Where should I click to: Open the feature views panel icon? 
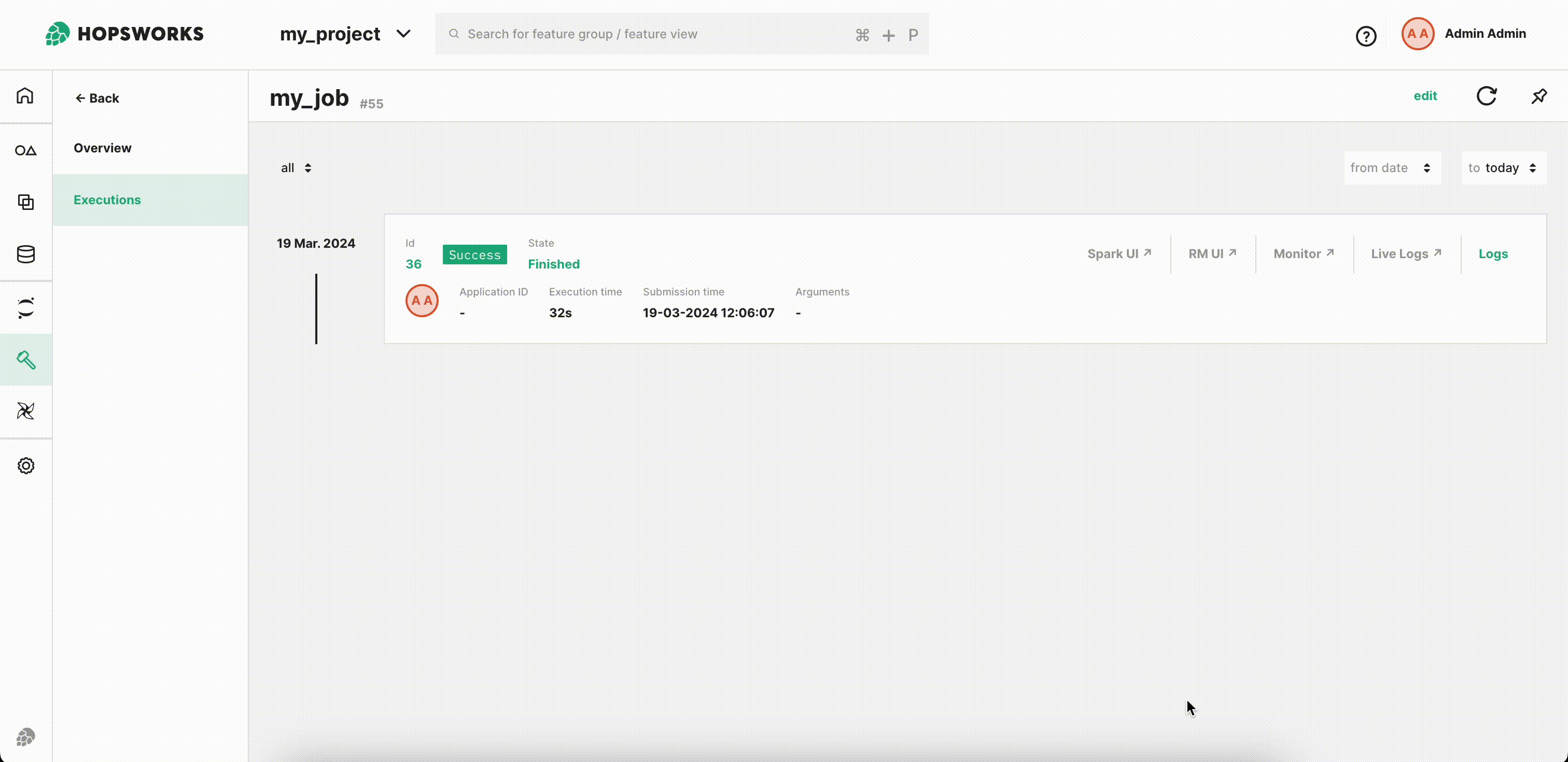(25, 202)
